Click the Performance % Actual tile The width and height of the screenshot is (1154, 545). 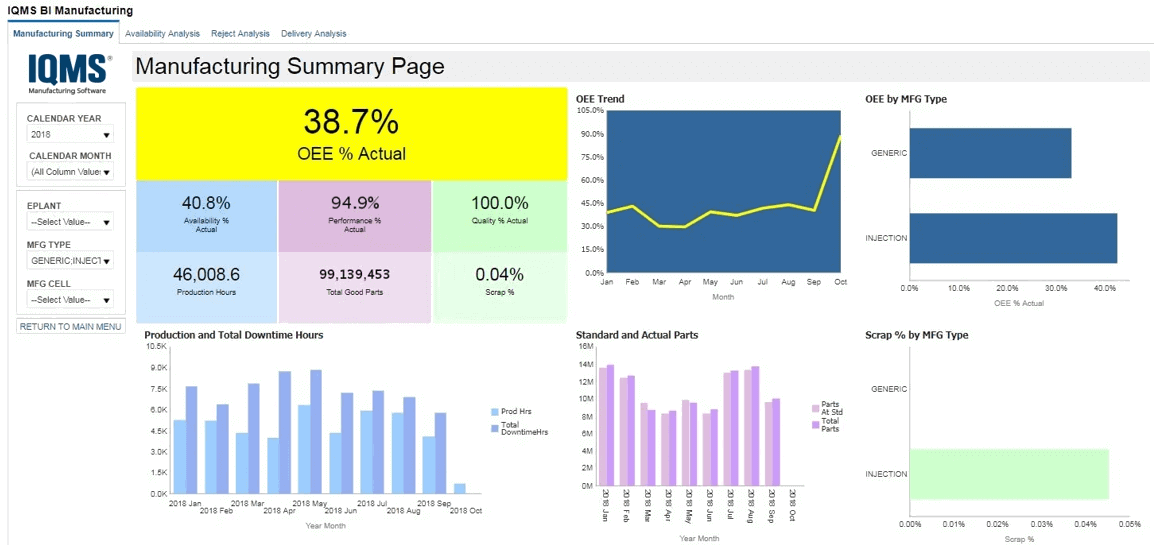click(354, 215)
